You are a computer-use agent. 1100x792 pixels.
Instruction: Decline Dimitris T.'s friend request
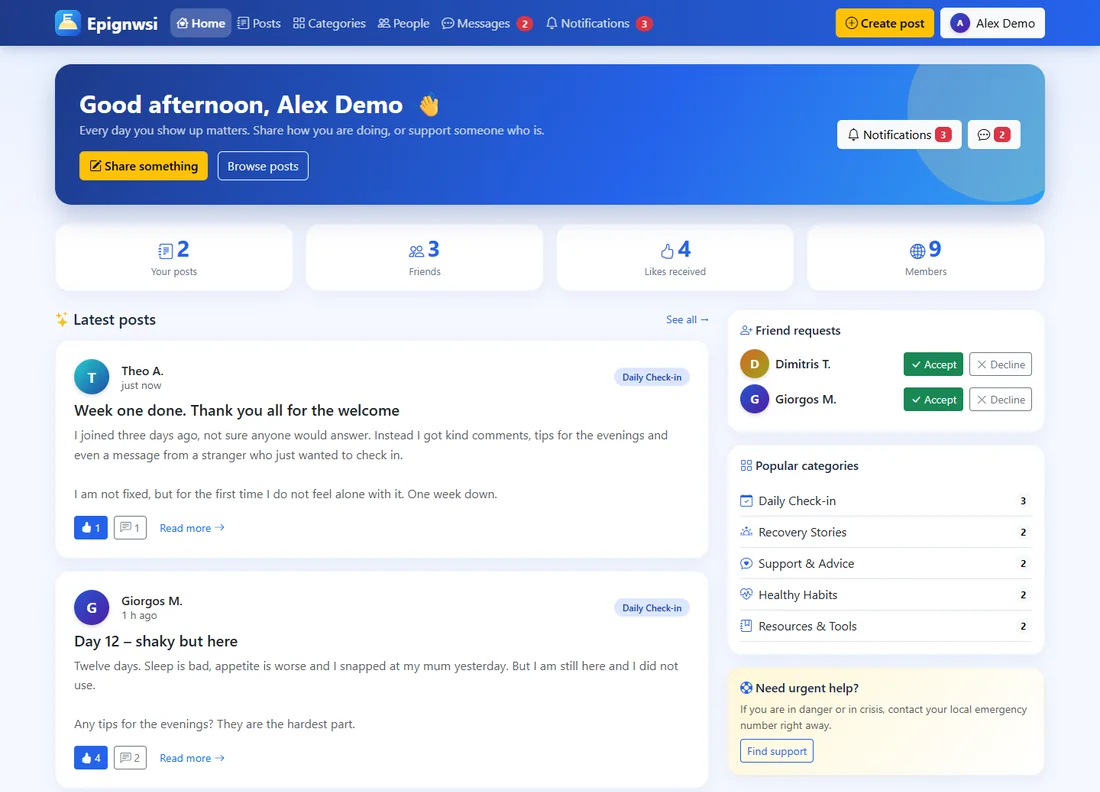coord(1000,364)
